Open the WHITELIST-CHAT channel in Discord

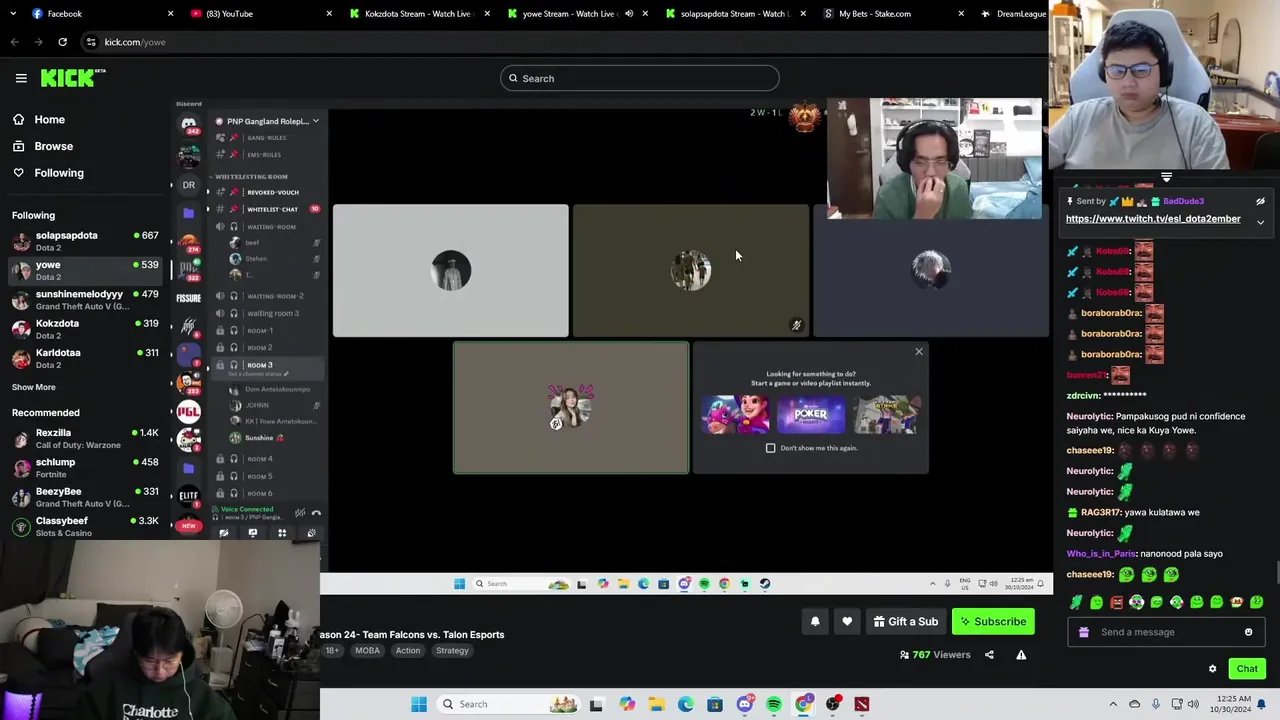coord(268,209)
